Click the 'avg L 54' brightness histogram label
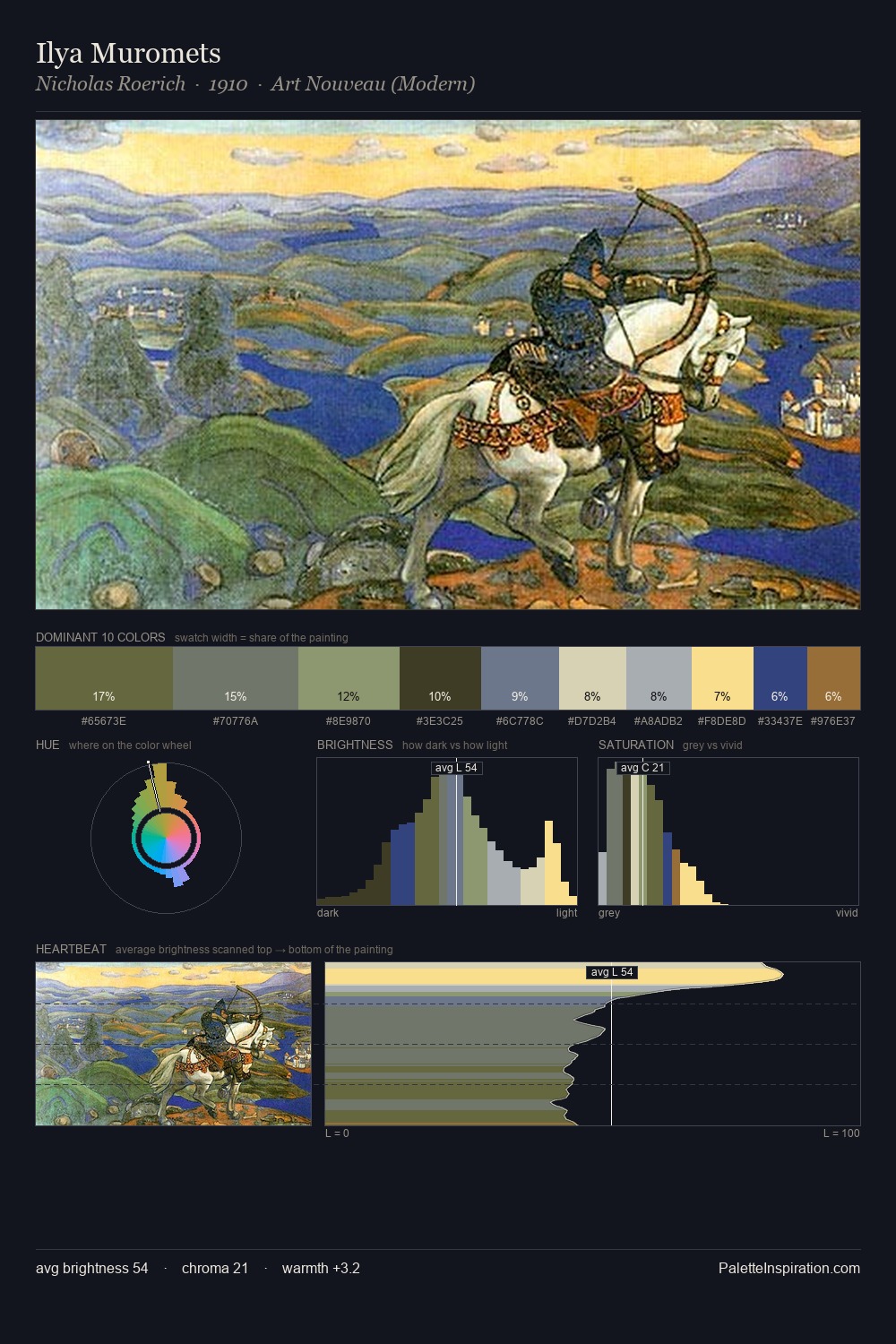The width and height of the screenshot is (896, 1344). tap(456, 768)
